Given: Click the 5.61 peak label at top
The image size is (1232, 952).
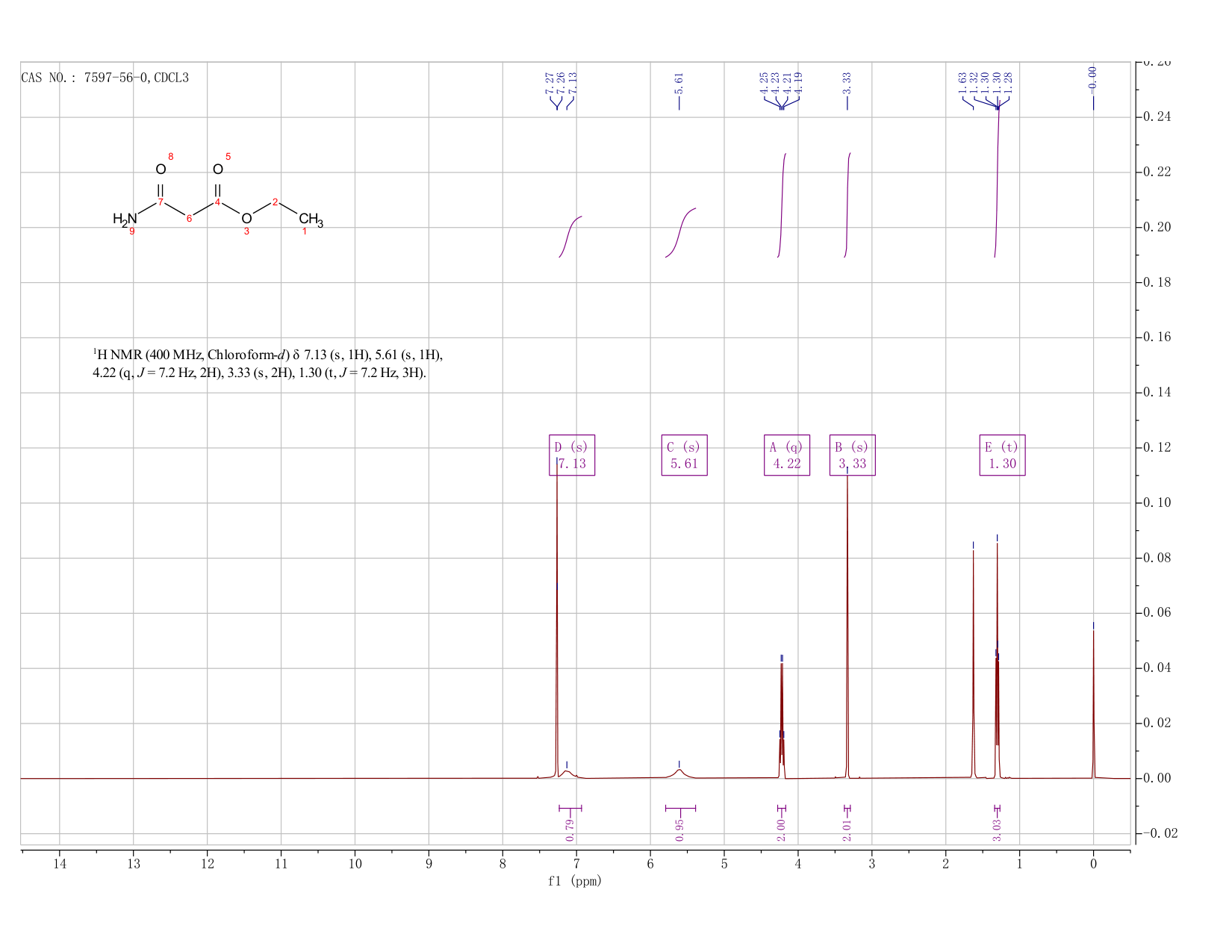Looking at the screenshot, I should tap(679, 83).
